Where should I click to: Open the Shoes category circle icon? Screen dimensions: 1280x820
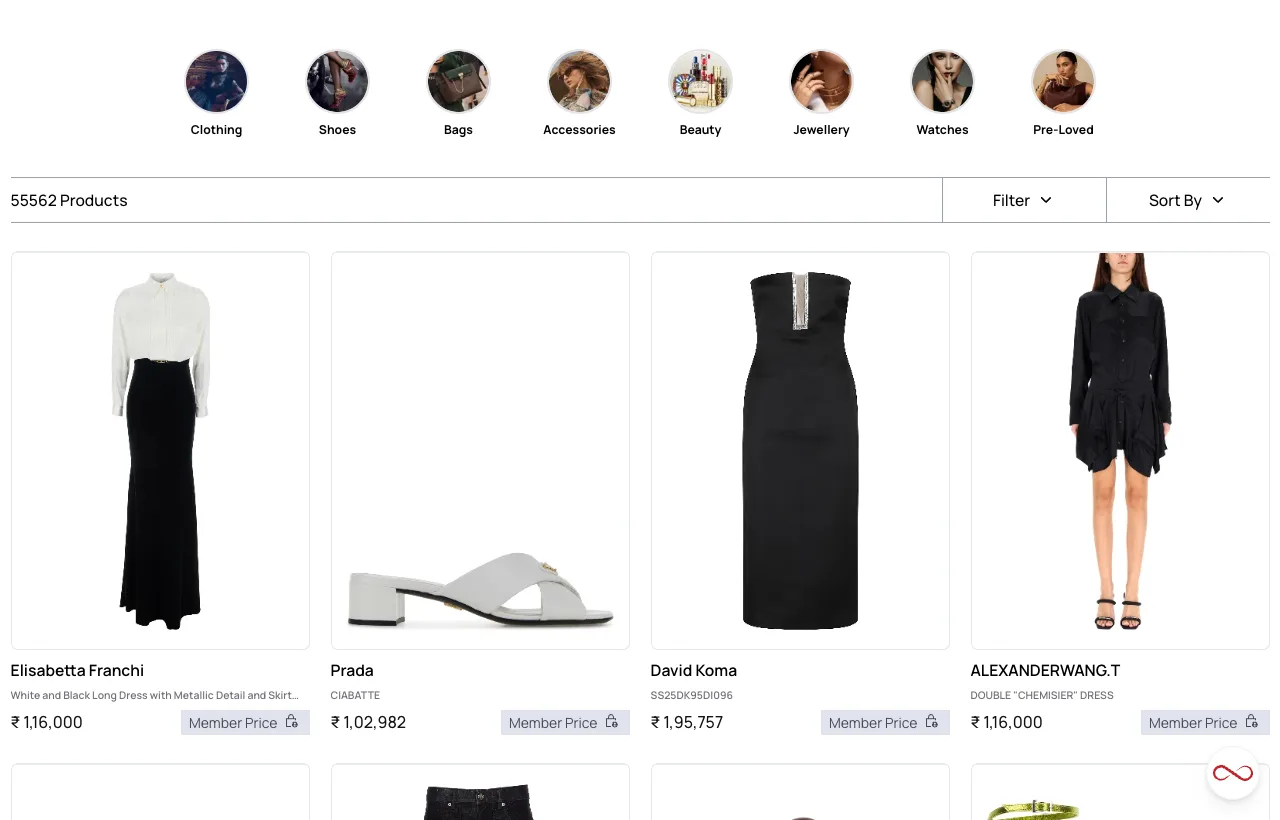[x=337, y=82]
